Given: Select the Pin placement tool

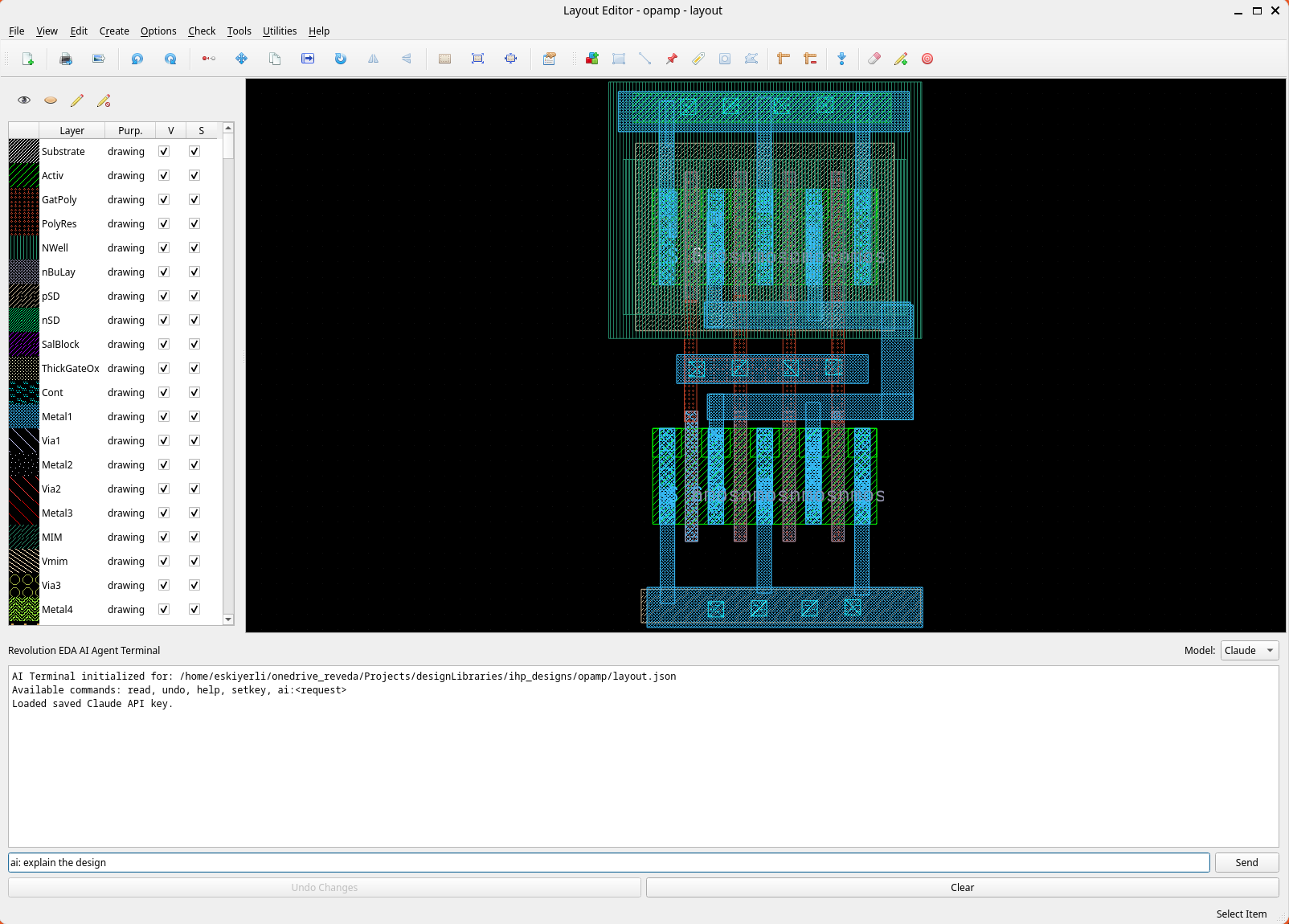Looking at the screenshot, I should pos(673,59).
